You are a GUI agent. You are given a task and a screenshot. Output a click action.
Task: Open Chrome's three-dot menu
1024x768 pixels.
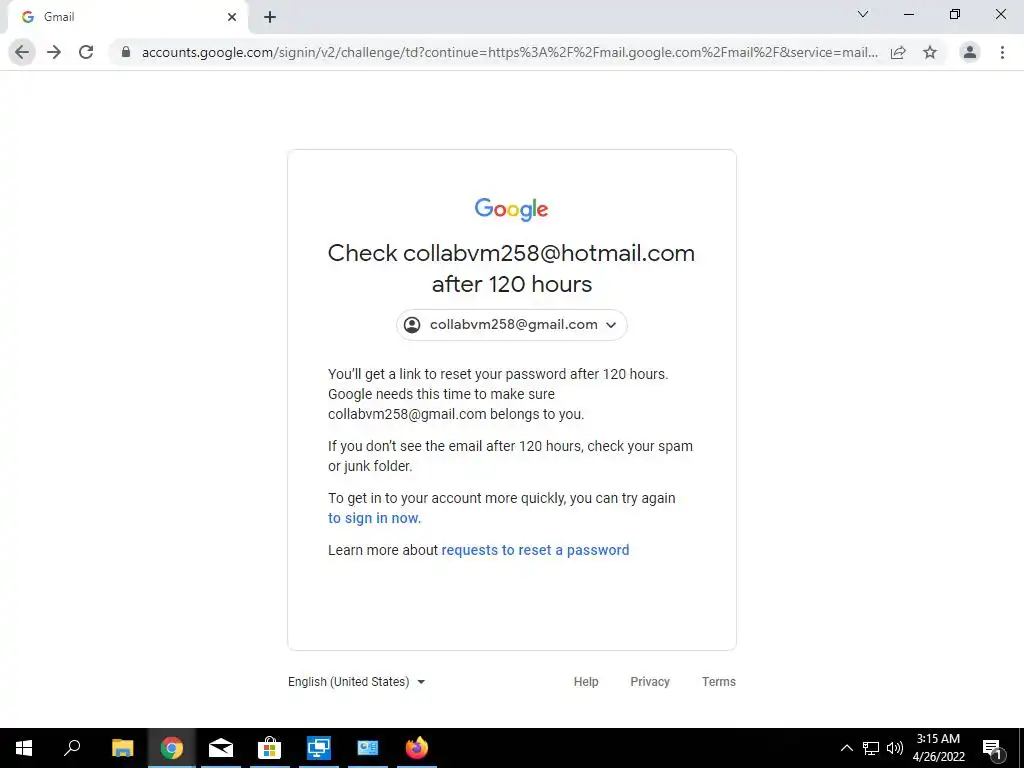click(x=1002, y=52)
